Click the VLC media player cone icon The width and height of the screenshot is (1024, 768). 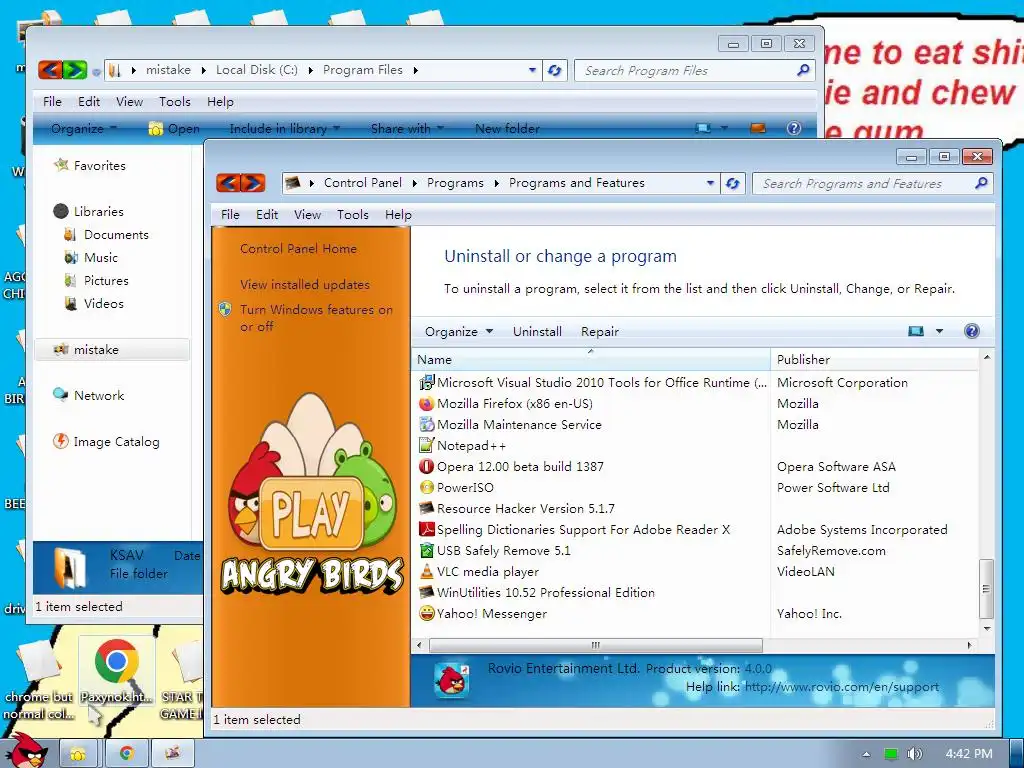[426, 571]
